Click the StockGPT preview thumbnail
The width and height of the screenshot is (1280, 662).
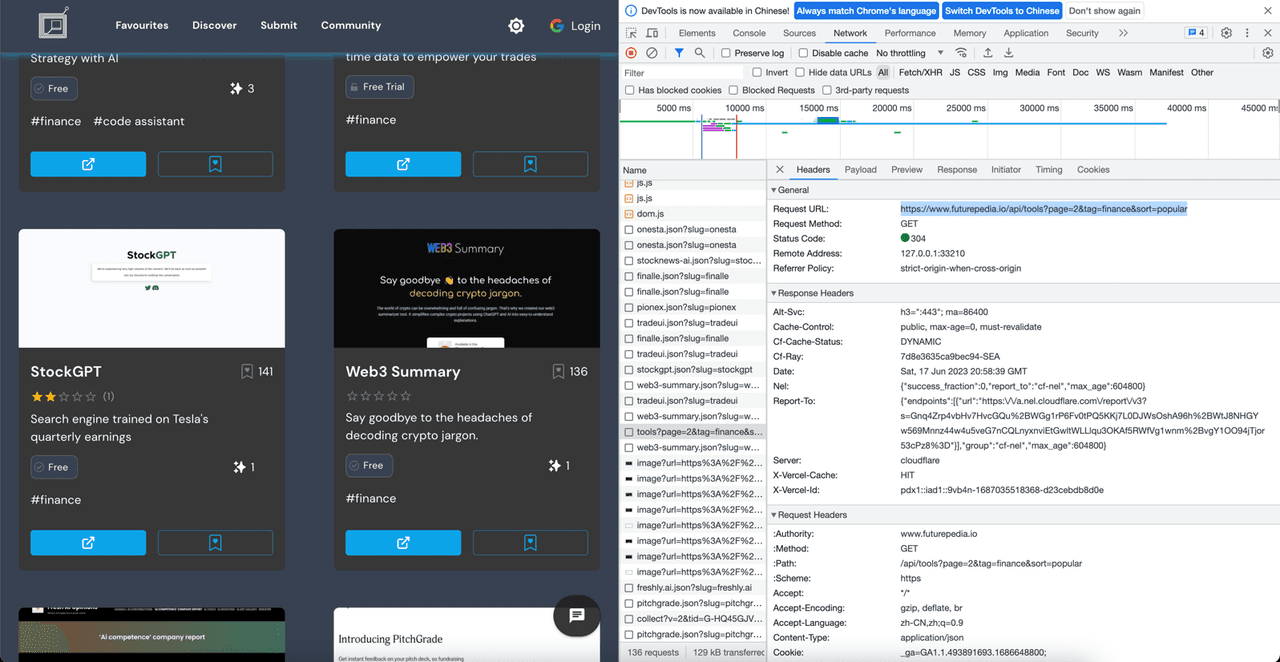click(x=152, y=288)
